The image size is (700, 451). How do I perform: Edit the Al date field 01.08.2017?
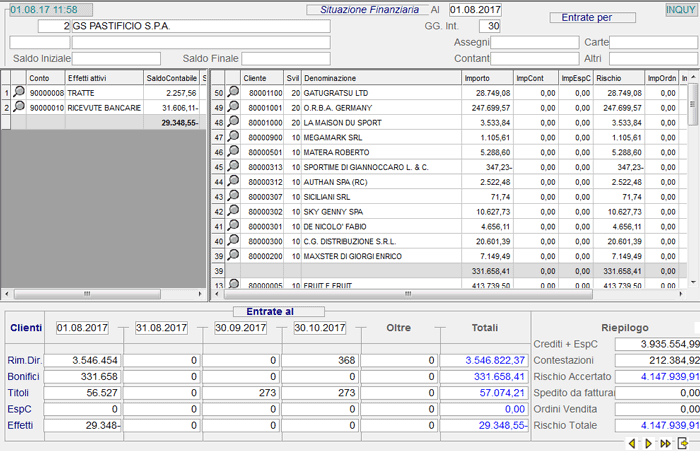pyautogui.click(x=475, y=9)
